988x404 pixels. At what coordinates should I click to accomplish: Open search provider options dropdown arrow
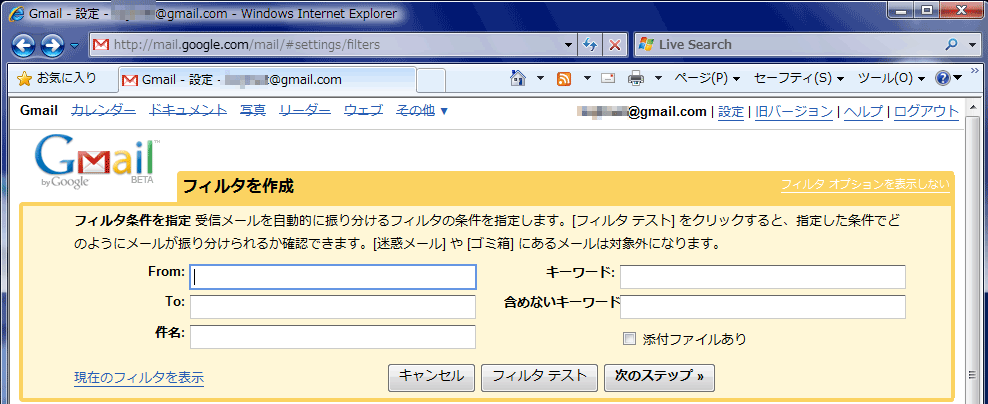(x=971, y=45)
